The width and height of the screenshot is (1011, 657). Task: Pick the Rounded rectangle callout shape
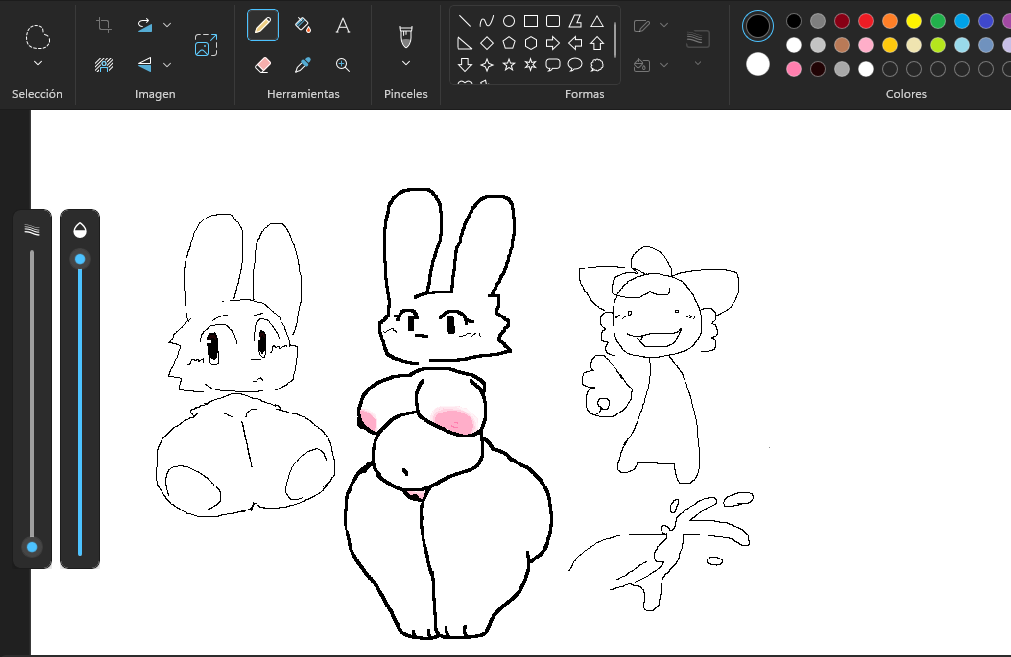553,64
